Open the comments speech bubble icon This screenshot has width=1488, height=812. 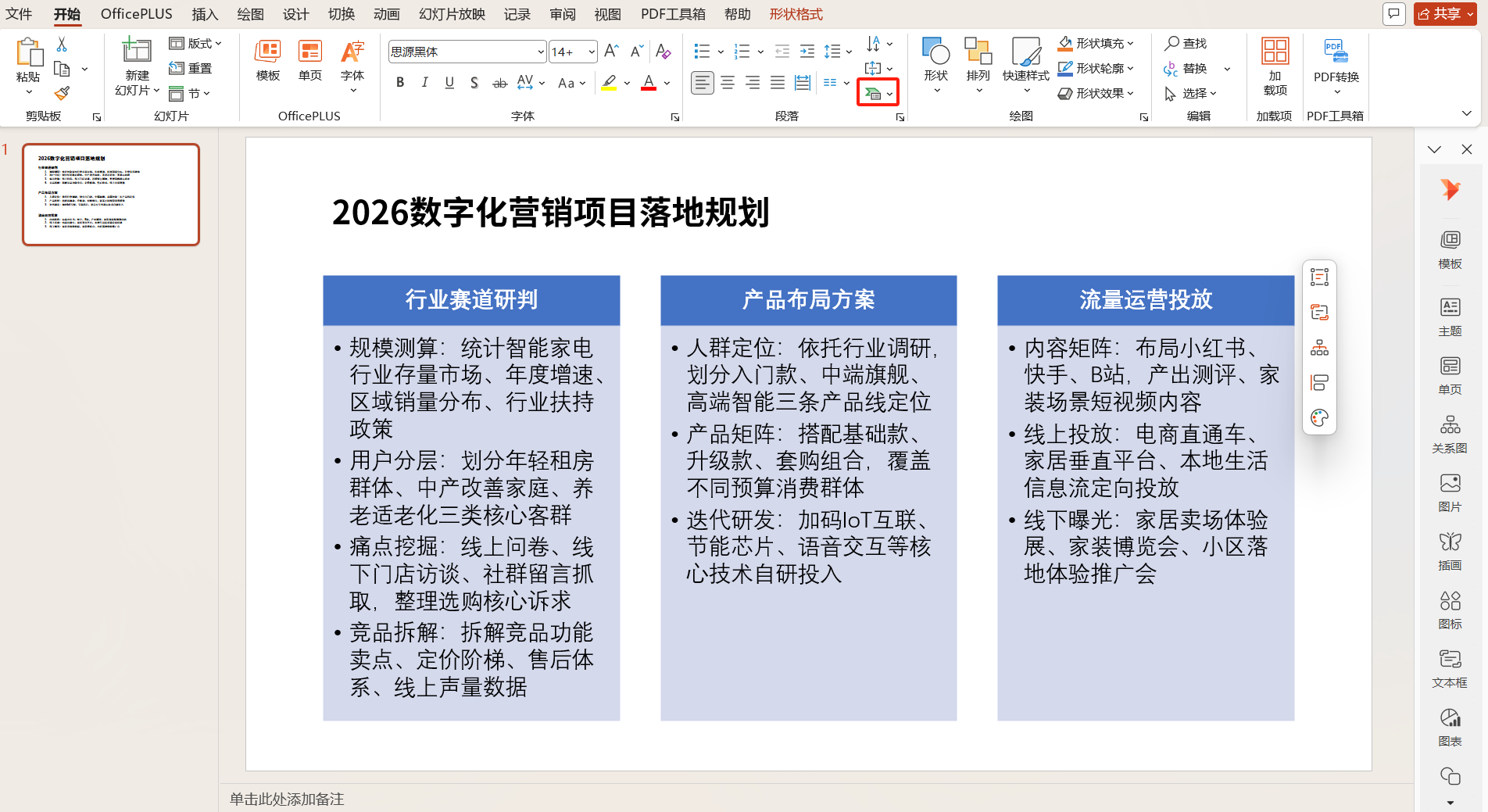(1394, 14)
